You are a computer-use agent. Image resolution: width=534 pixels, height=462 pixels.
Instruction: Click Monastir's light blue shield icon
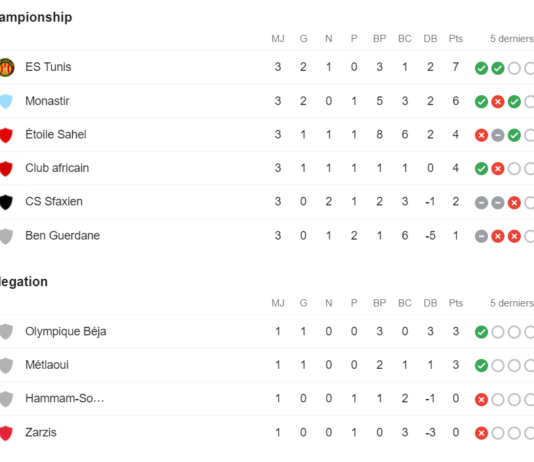6,101
